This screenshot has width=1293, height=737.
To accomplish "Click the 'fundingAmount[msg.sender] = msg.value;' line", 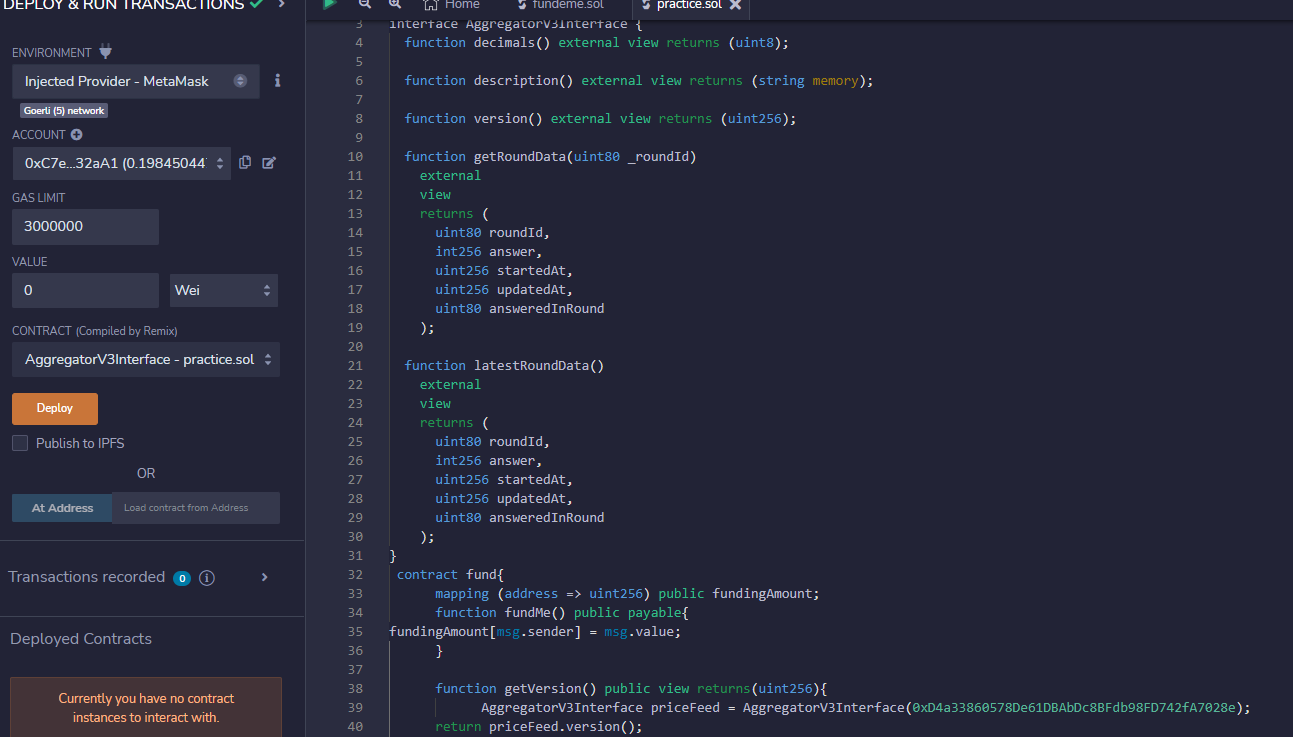I will (535, 631).
